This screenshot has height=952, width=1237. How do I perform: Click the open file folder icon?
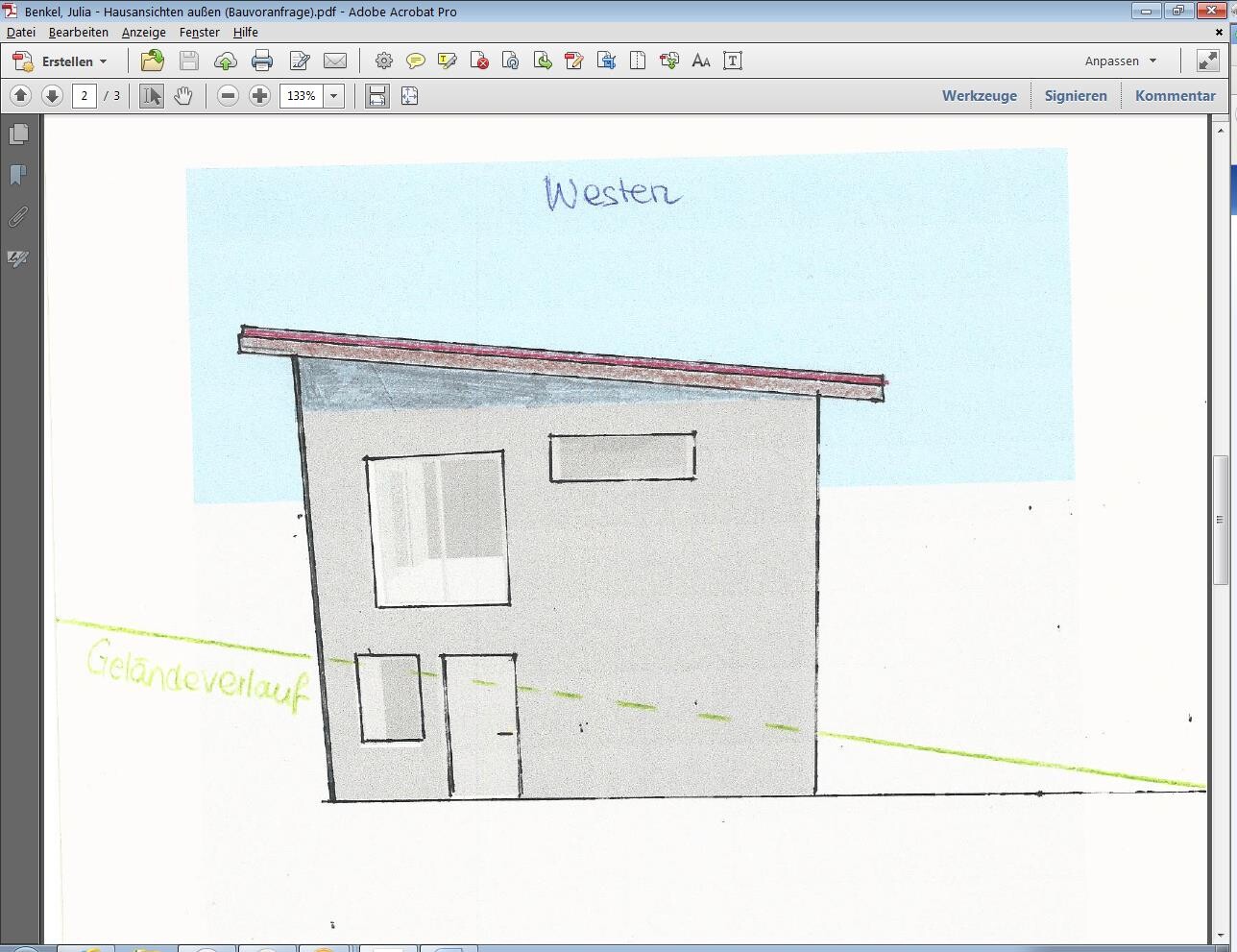152,61
